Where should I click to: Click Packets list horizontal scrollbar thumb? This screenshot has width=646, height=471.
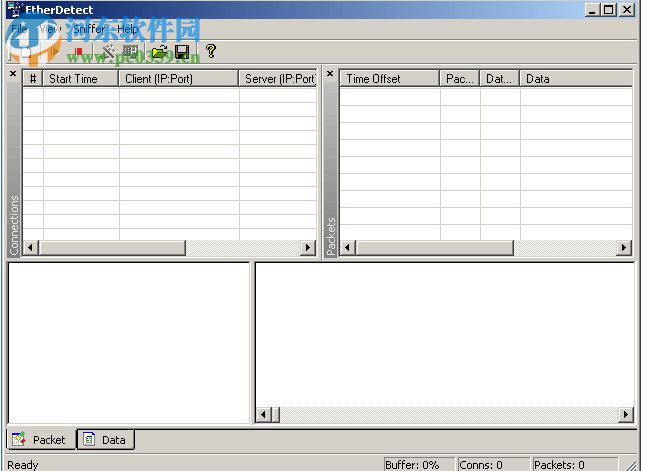pyautogui.click(x=435, y=248)
